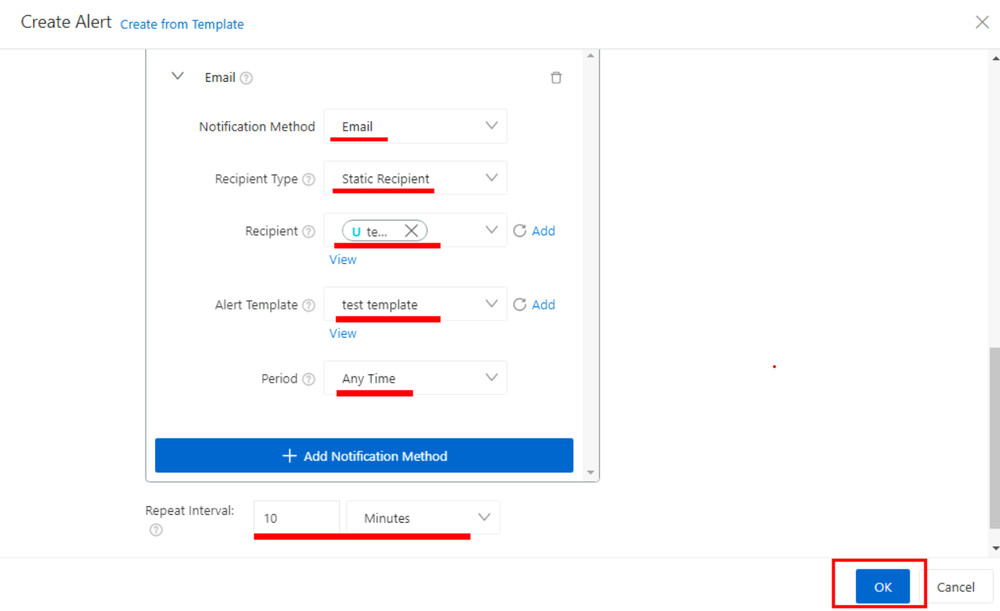Open the Repeat Interval help tooltip
This screenshot has height=611, width=1000.
[x=155, y=530]
